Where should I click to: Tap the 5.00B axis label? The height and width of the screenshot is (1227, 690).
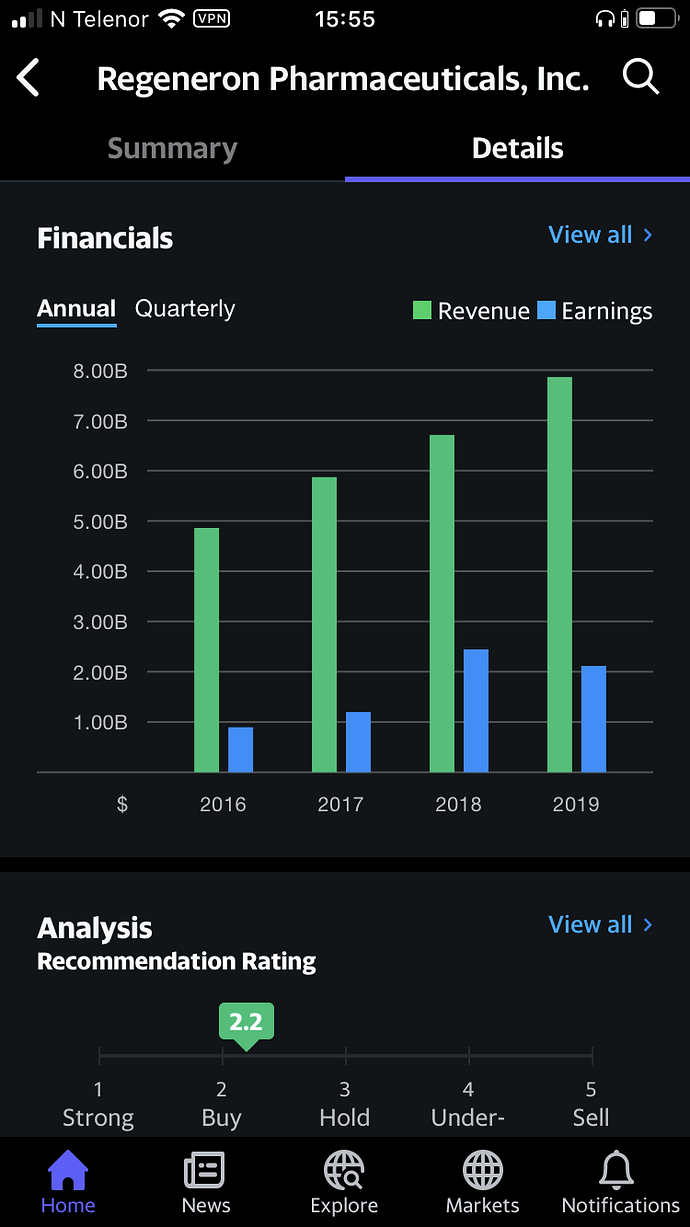[98, 522]
